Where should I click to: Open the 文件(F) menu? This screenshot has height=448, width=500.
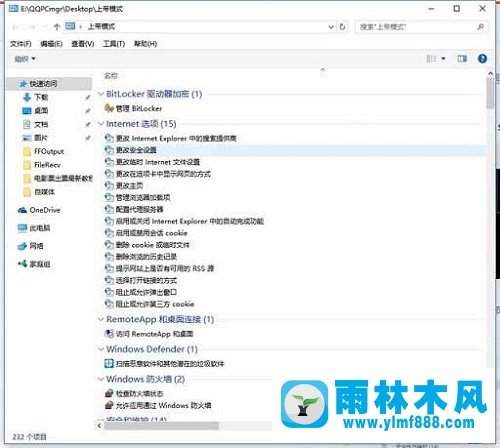click(x=21, y=44)
